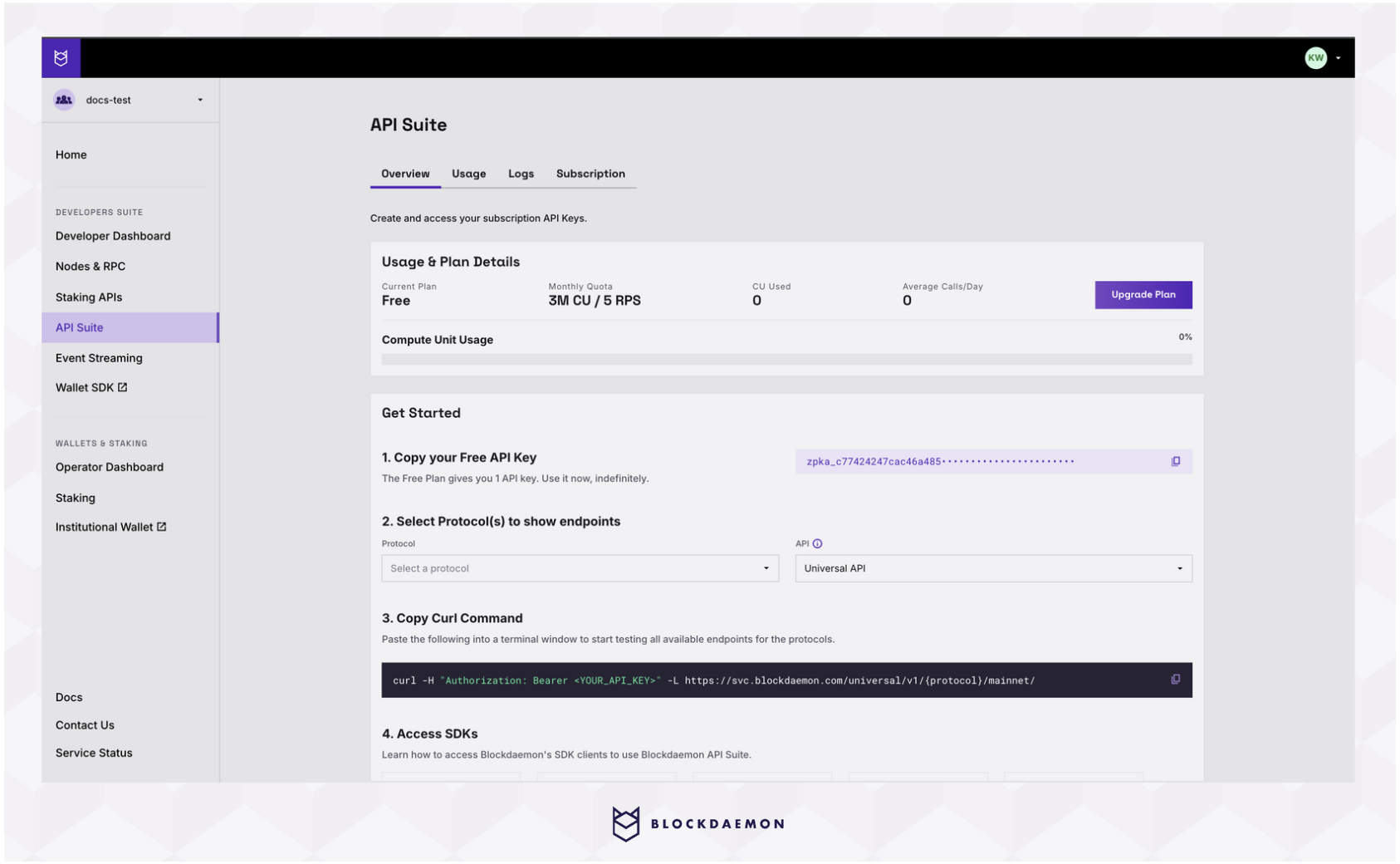Click the Blockdaemon logo in top bar
The height and width of the screenshot is (864, 1400).
click(61, 57)
